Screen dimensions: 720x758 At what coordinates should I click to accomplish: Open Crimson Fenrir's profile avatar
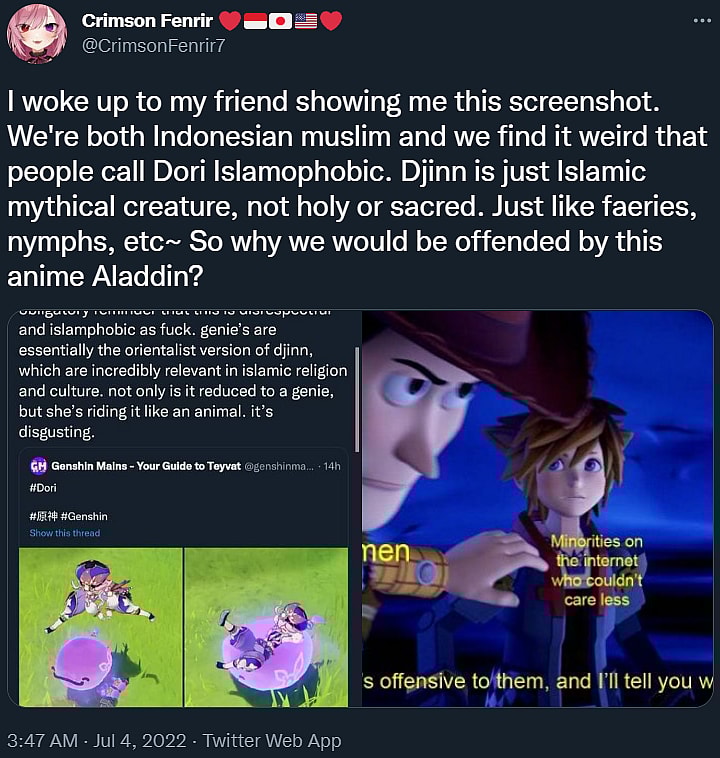37,33
